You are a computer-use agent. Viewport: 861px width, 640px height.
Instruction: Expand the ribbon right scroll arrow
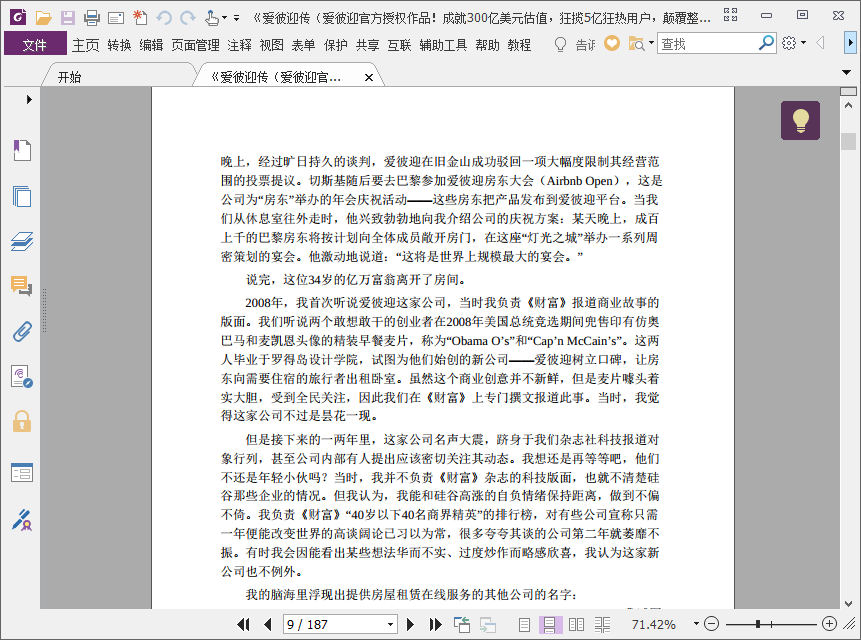[851, 43]
